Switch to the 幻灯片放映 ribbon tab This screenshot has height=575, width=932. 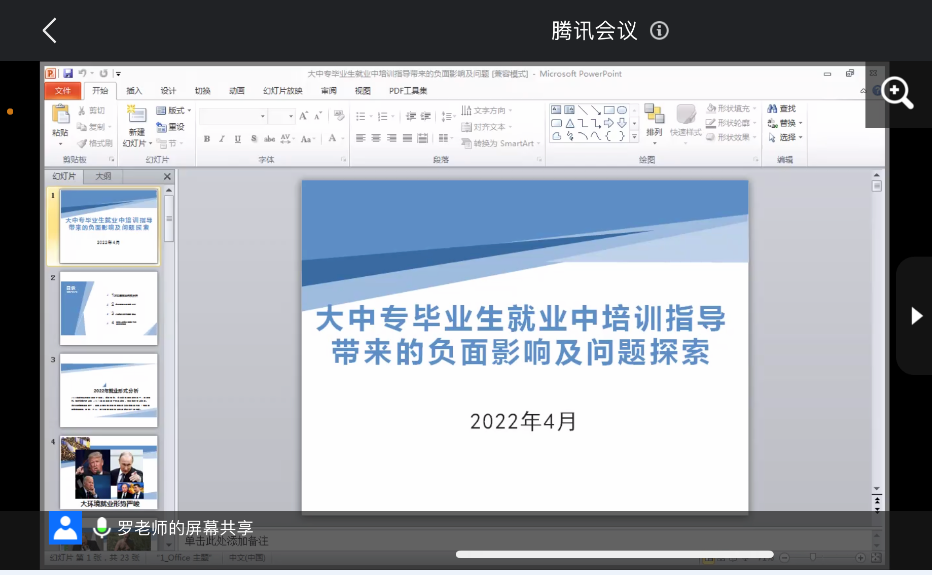(283, 90)
